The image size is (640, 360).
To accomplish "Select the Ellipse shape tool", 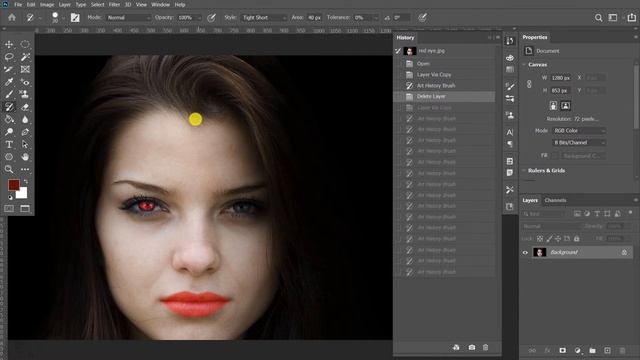I will point(9,157).
